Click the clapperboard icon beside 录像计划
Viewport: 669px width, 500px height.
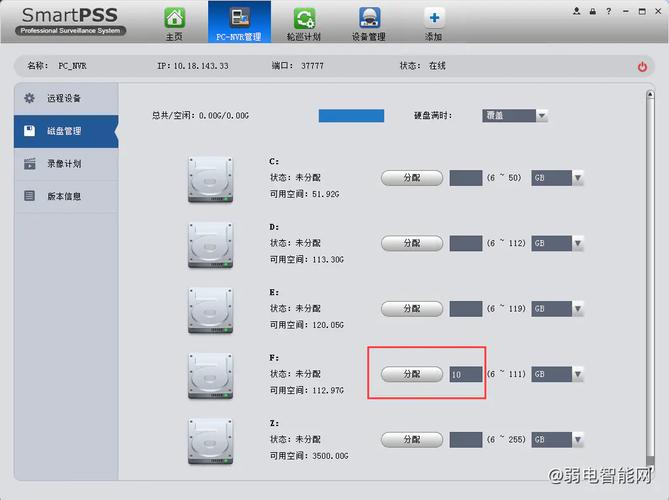click(29, 163)
